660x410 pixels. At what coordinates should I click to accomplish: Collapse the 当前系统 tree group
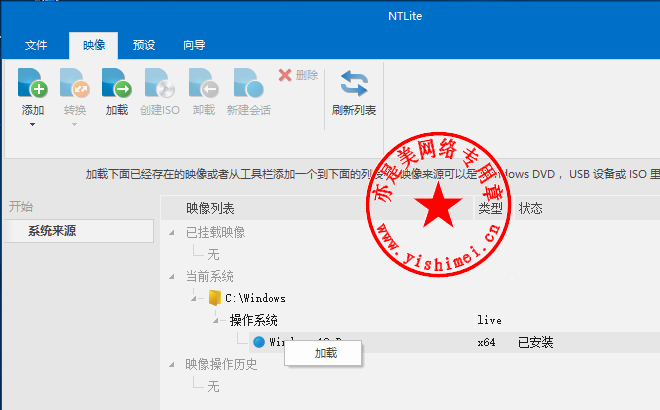click(172, 277)
